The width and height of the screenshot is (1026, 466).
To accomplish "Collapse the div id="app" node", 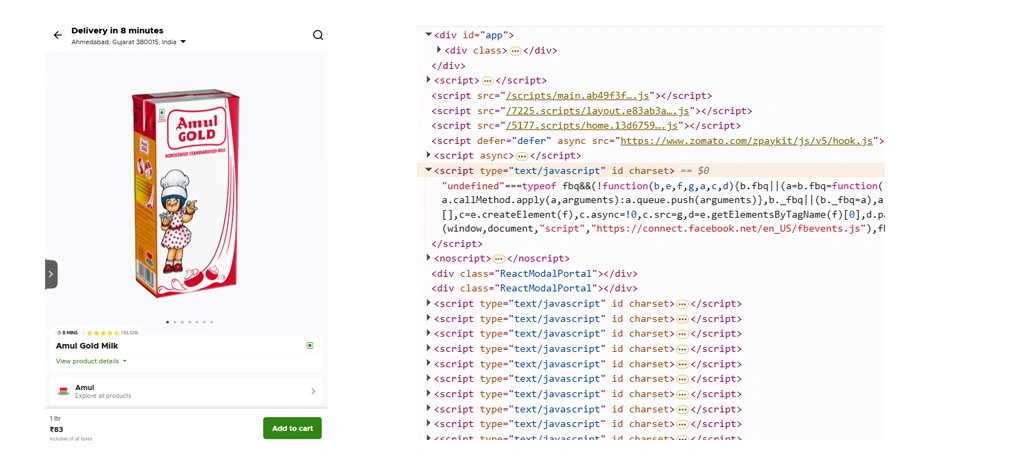I will tap(429, 35).
